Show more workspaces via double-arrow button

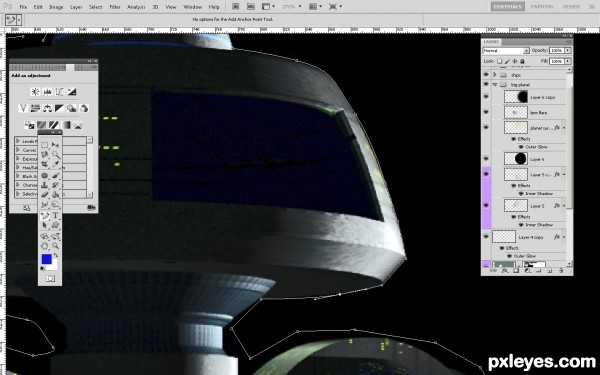[591, 7]
